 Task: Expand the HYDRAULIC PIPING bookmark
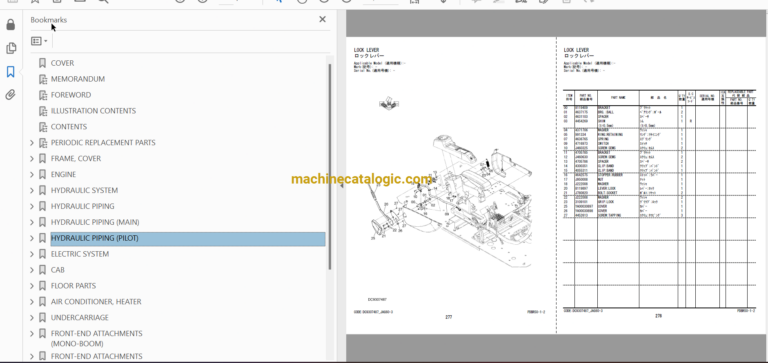32,206
